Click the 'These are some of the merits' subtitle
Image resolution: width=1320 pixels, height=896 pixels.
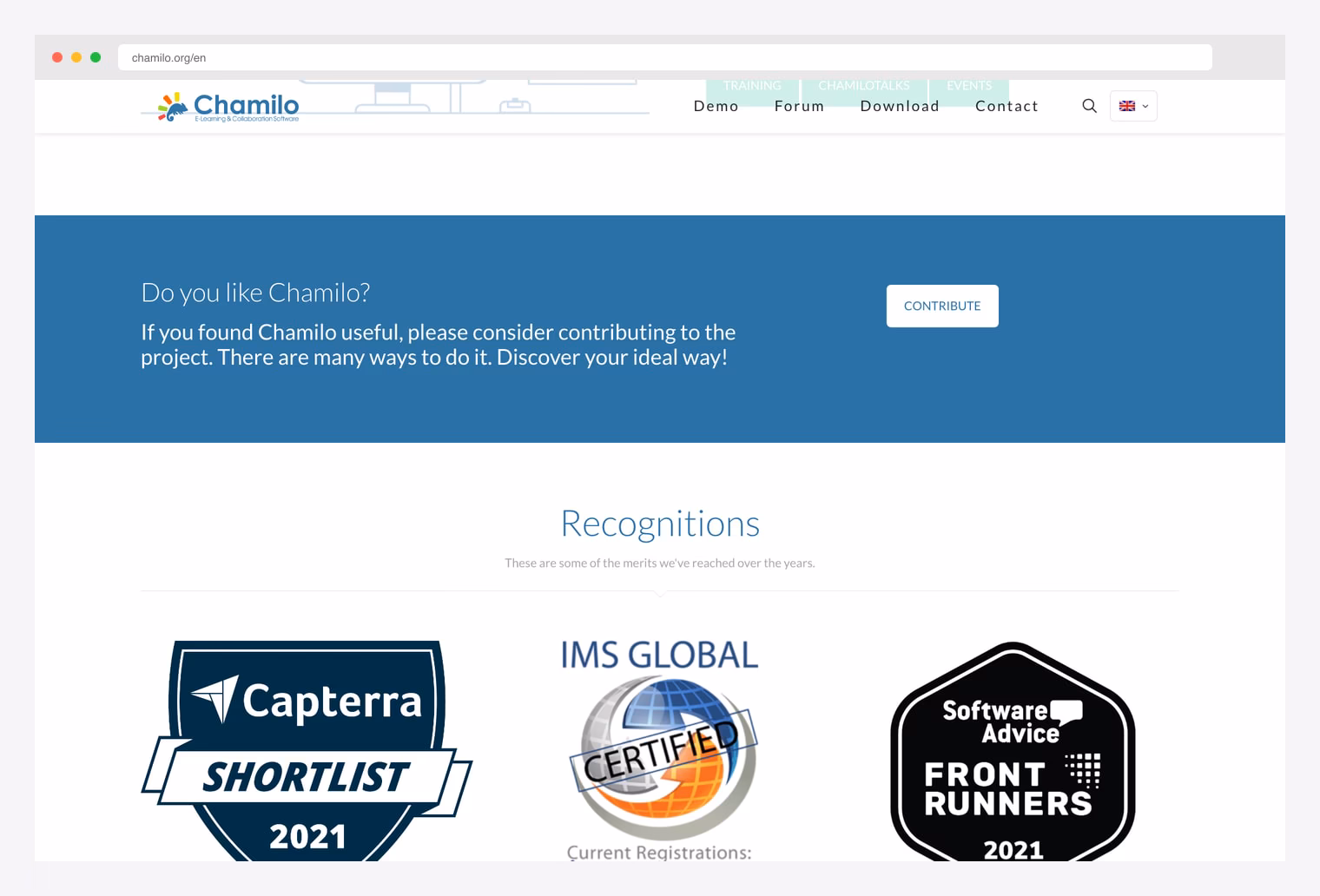coord(660,563)
